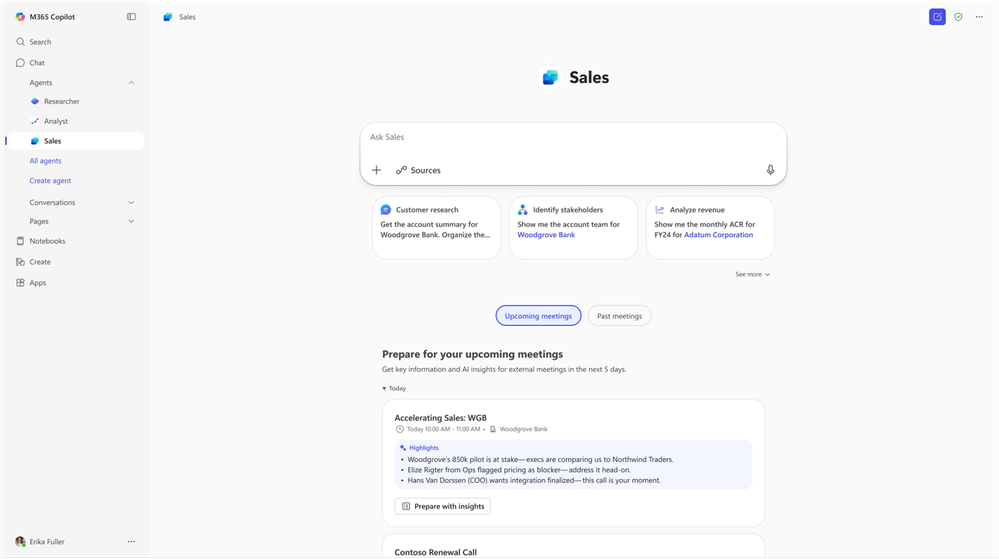Collapse the Agents section
The width and height of the screenshot is (999, 559).
tap(131, 83)
